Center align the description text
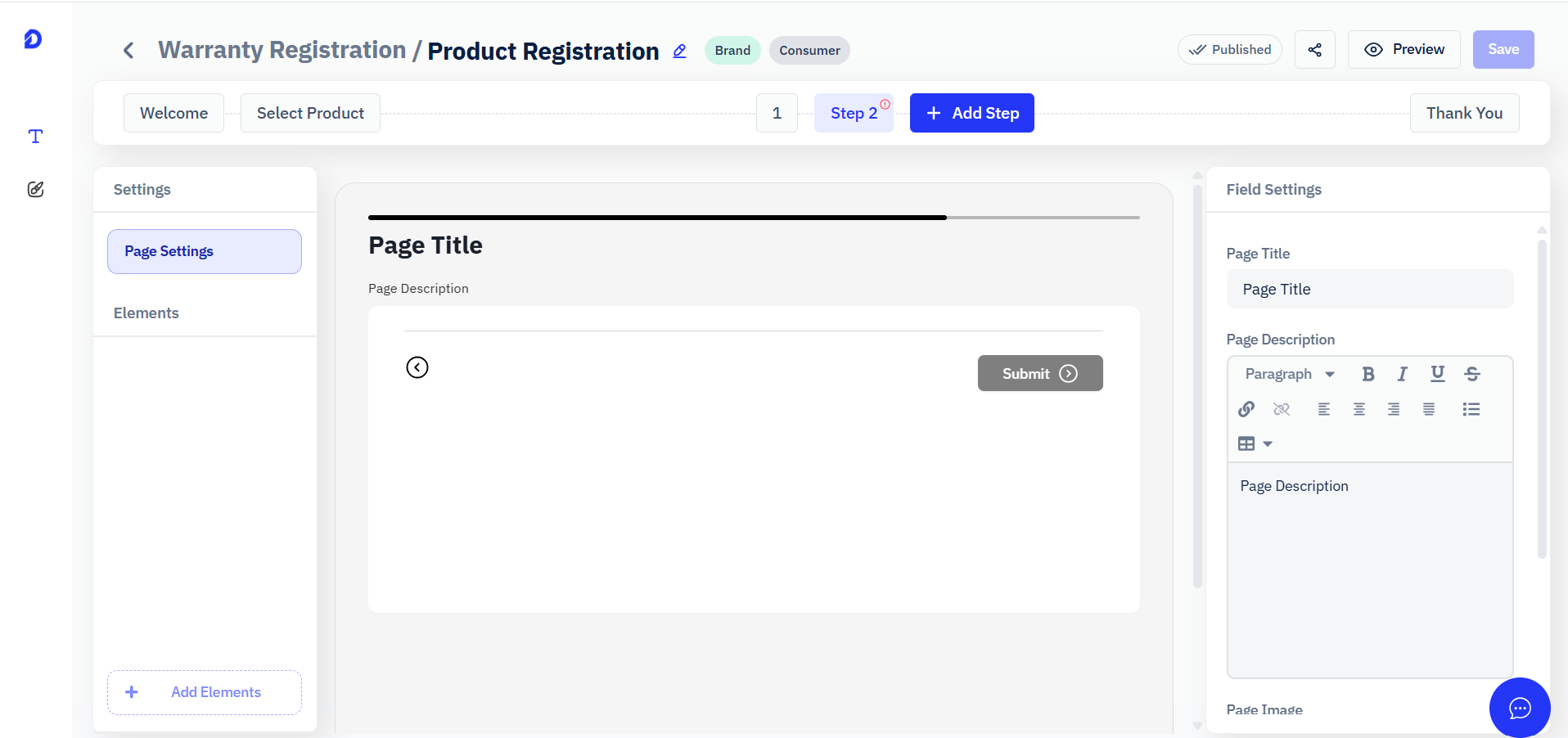1568x738 pixels. pos(1359,409)
